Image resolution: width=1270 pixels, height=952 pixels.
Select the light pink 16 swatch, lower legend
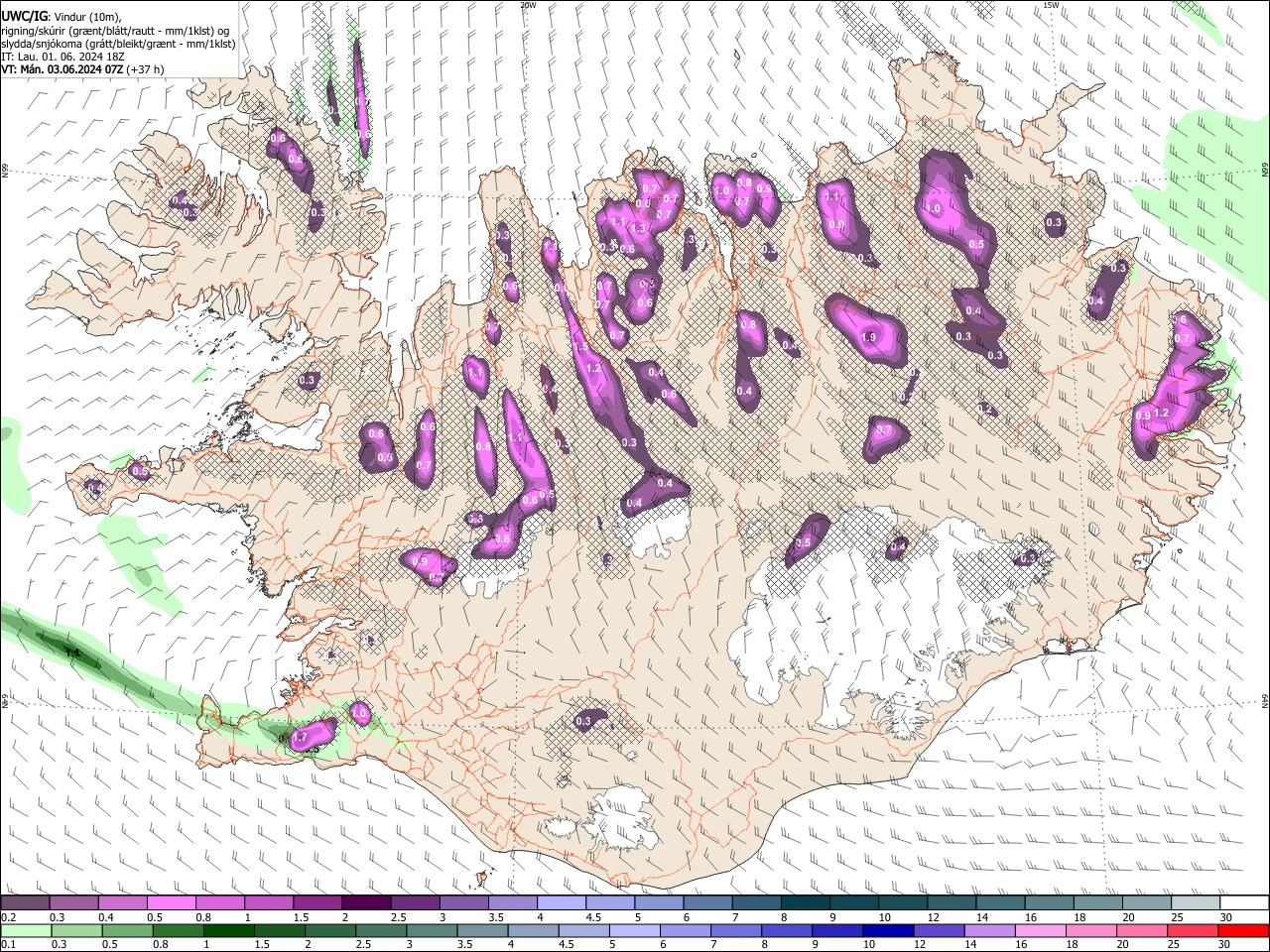pyautogui.click(x=1039, y=930)
